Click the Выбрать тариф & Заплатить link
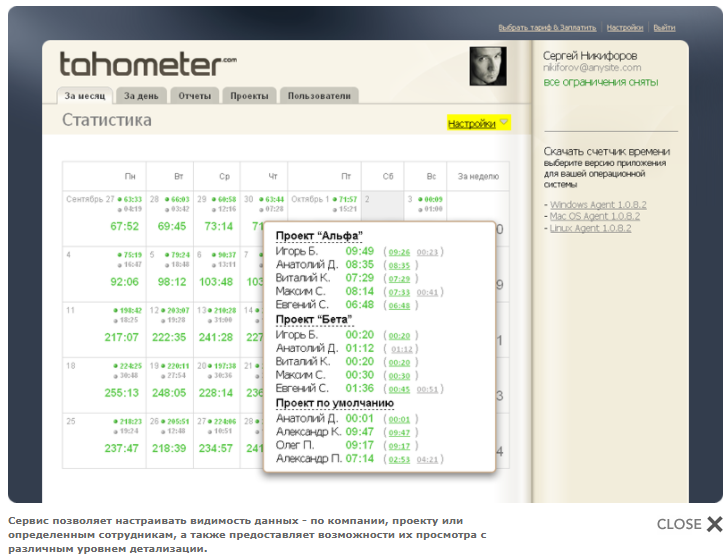 coord(547,28)
